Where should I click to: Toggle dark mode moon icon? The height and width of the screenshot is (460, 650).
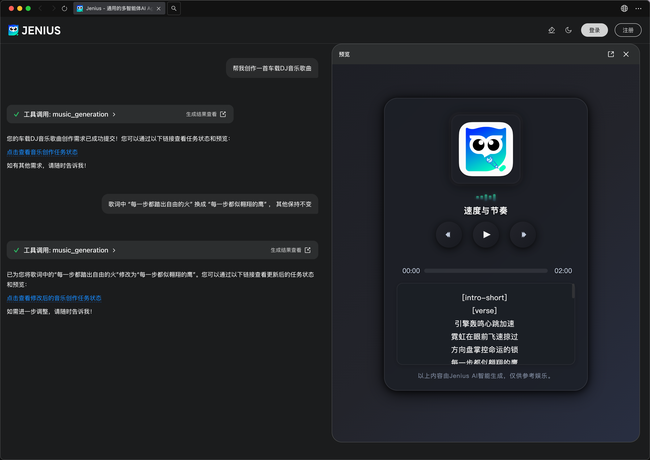pos(568,30)
